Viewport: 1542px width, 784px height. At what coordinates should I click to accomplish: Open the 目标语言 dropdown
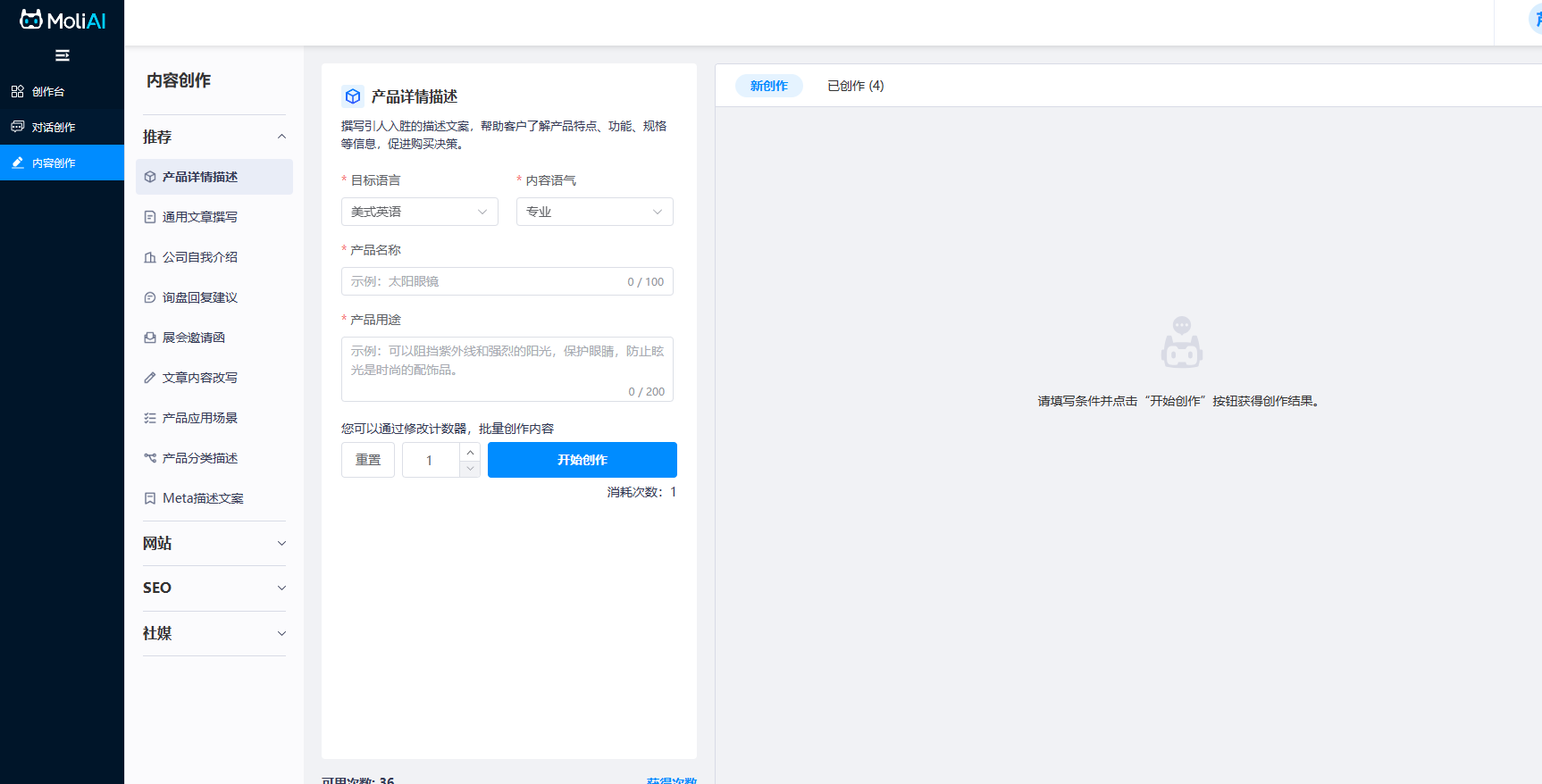click(419, 212)
